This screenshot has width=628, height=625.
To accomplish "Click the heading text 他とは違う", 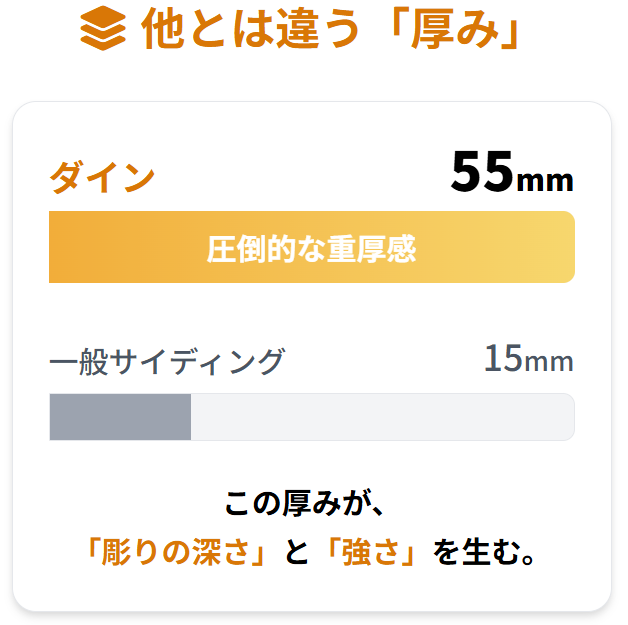I will coord(250,29).
